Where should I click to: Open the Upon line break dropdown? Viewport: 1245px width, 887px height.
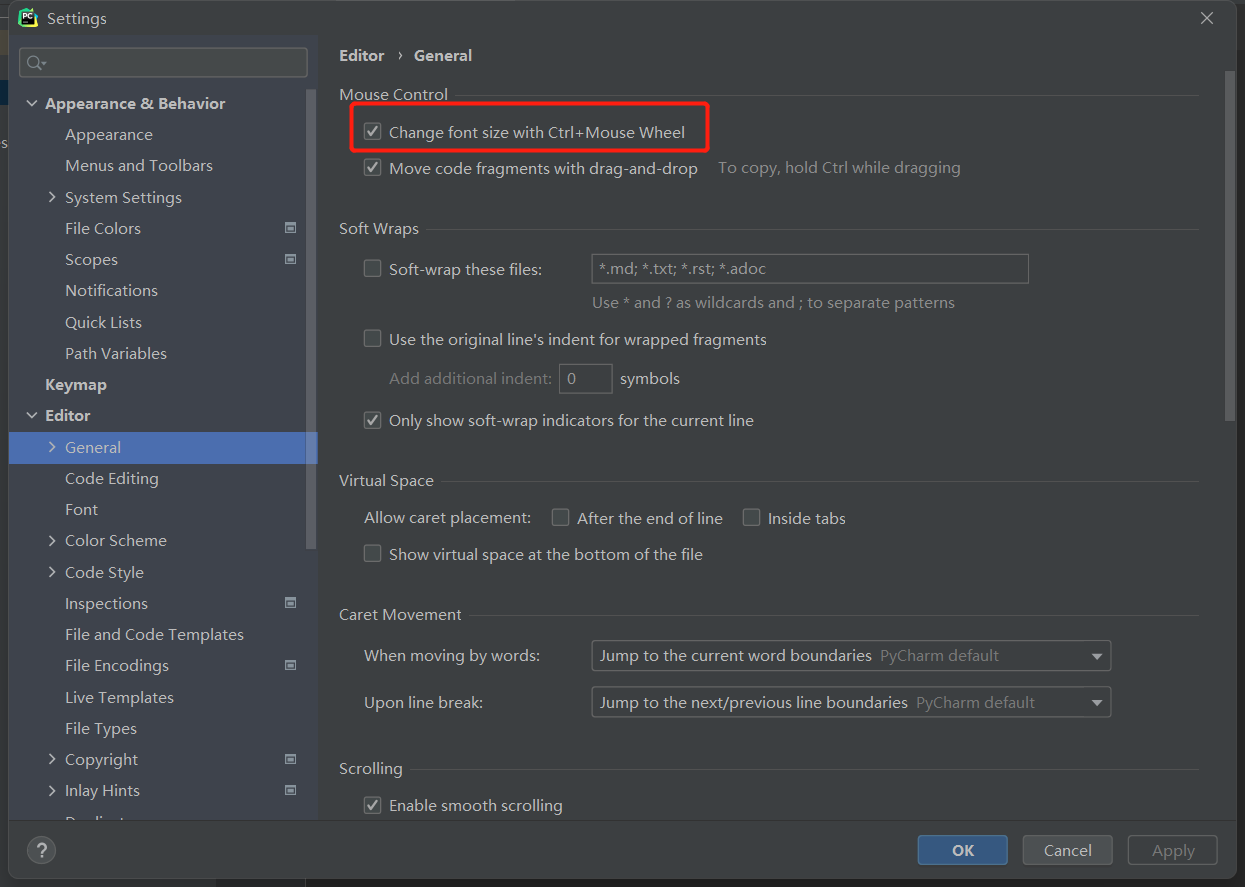coord(850,703)
